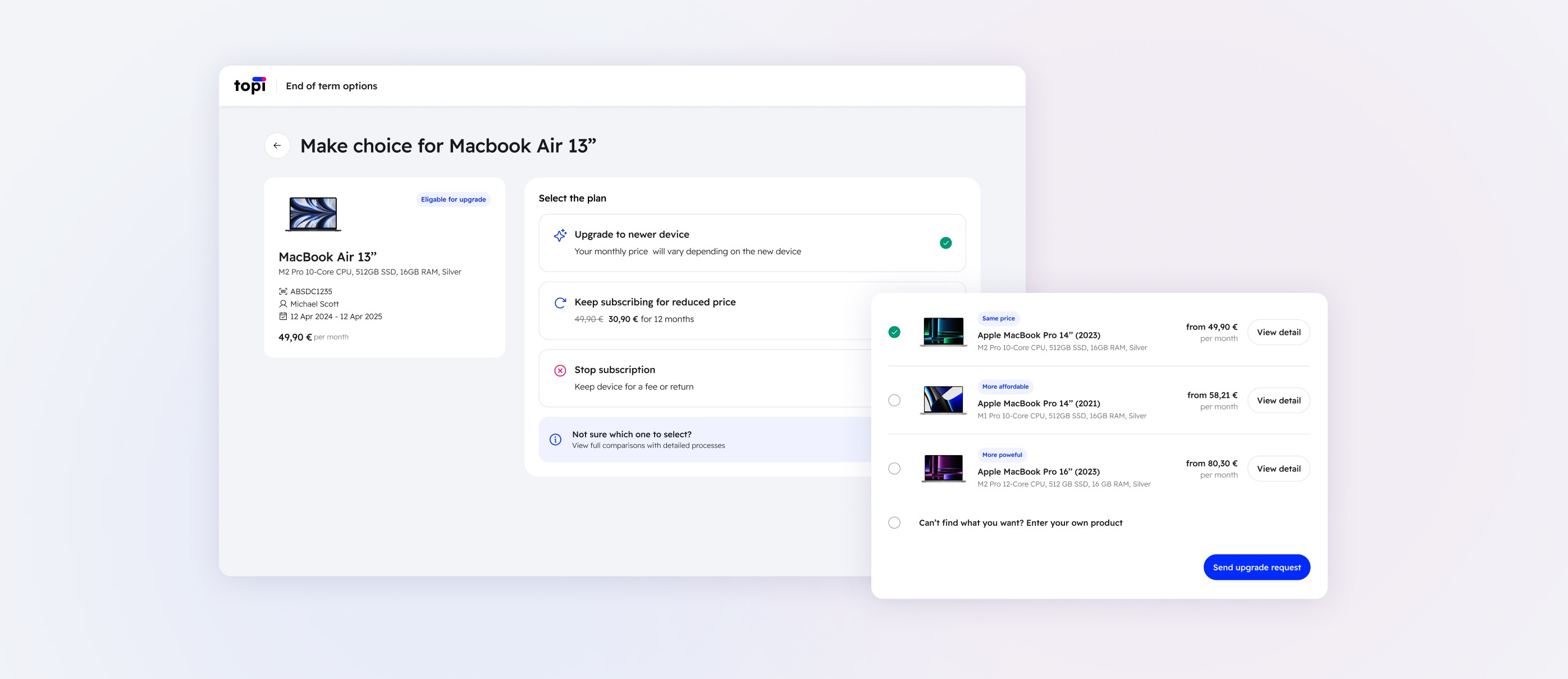This screenshot has width=1568, height=679.
Task: Choose the enter your own product radio option
Action: [894, 522]
